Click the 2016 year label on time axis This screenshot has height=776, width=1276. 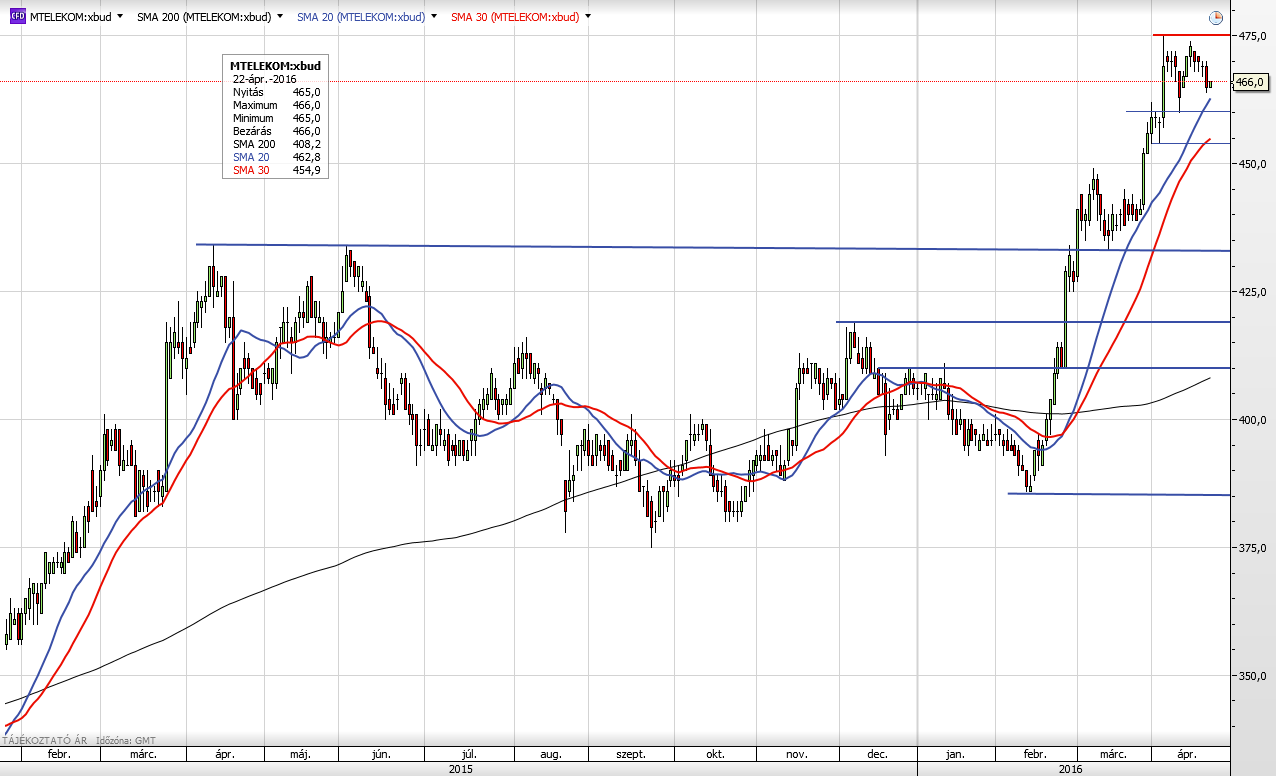[1069, 769]
